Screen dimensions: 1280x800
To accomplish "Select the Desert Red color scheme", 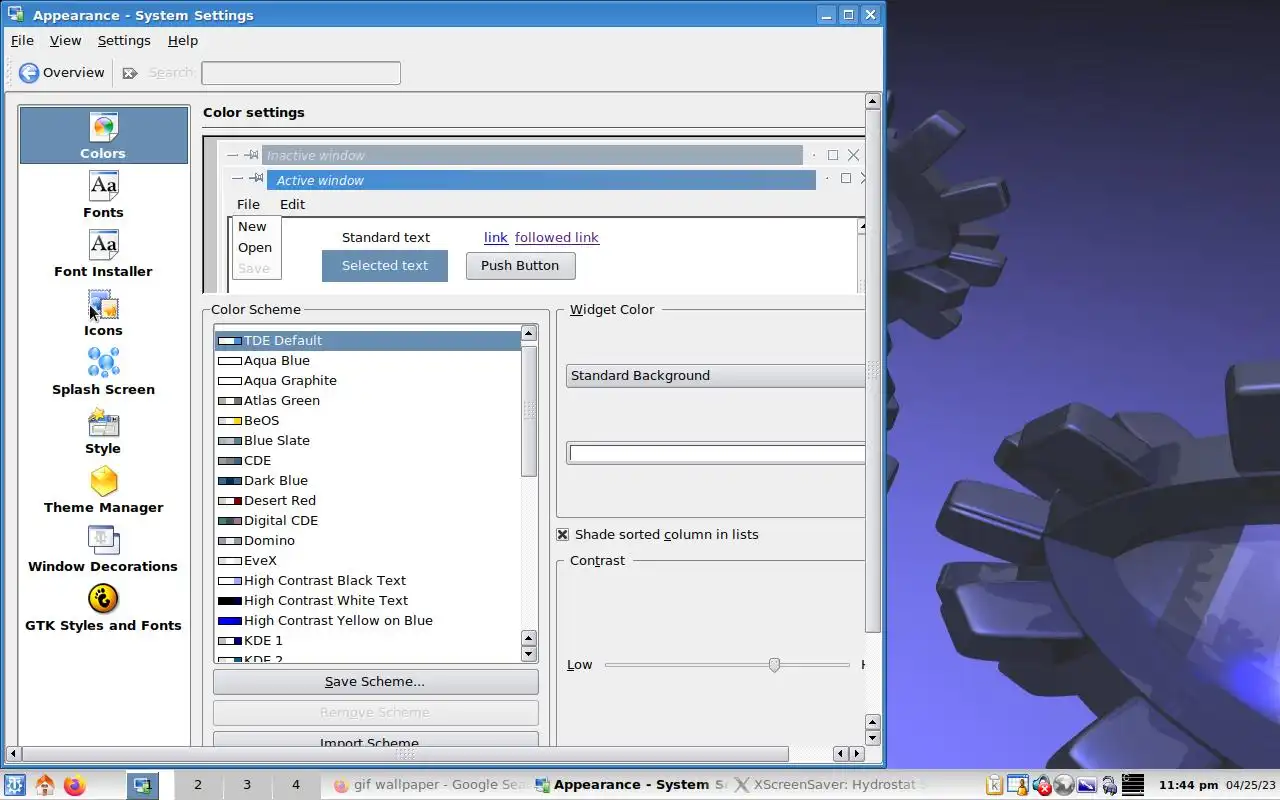I will (367, 501).
